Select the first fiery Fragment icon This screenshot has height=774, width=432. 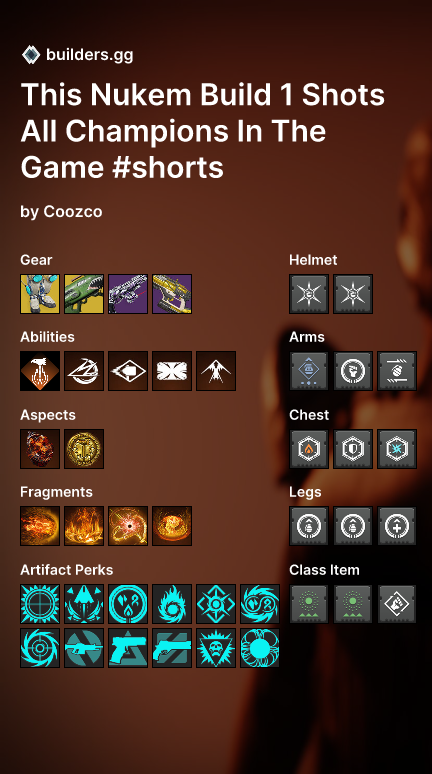pyautogui.click(x=40, y=526)
